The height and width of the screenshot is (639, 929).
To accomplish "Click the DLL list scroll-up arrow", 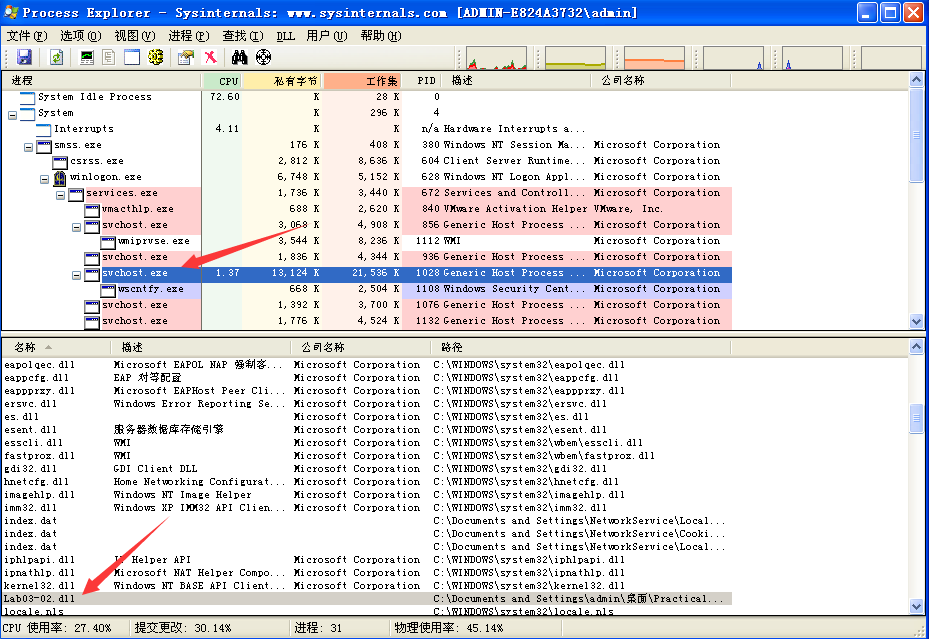I will click(917, 347).
